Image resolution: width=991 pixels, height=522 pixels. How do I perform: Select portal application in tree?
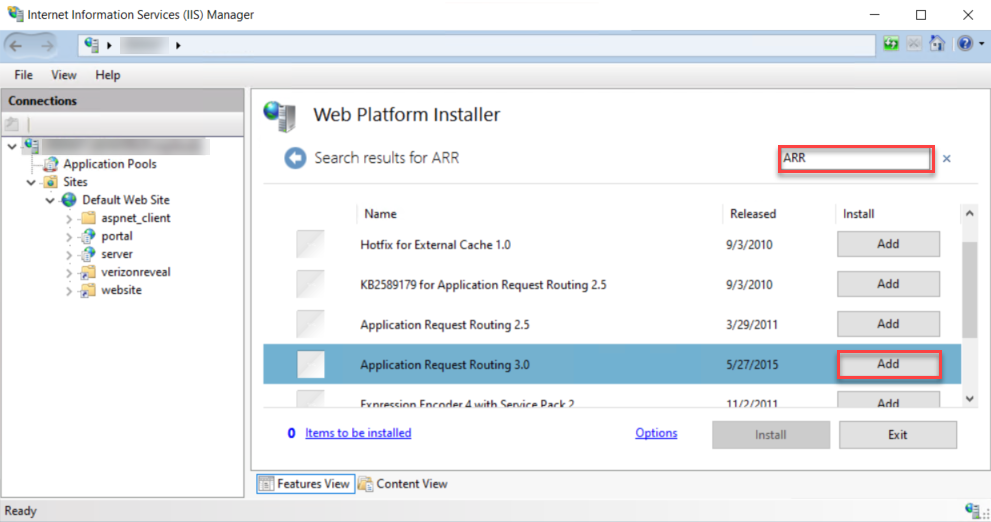coord(117,236)
